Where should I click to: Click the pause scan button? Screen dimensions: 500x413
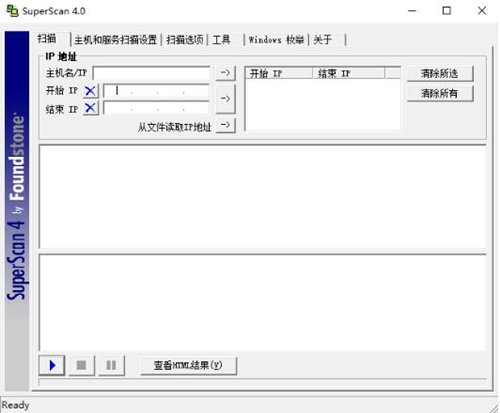coord(111,365)
